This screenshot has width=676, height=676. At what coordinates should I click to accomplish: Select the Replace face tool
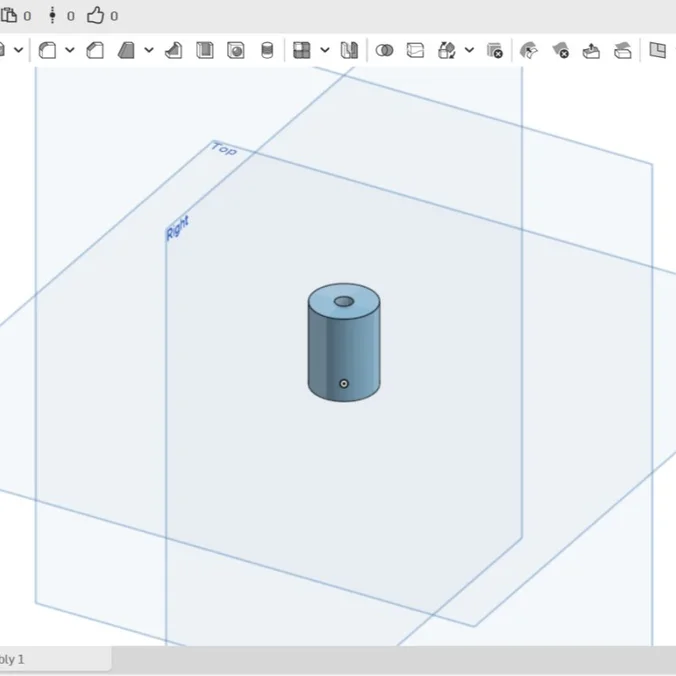[x=623, y=50]
